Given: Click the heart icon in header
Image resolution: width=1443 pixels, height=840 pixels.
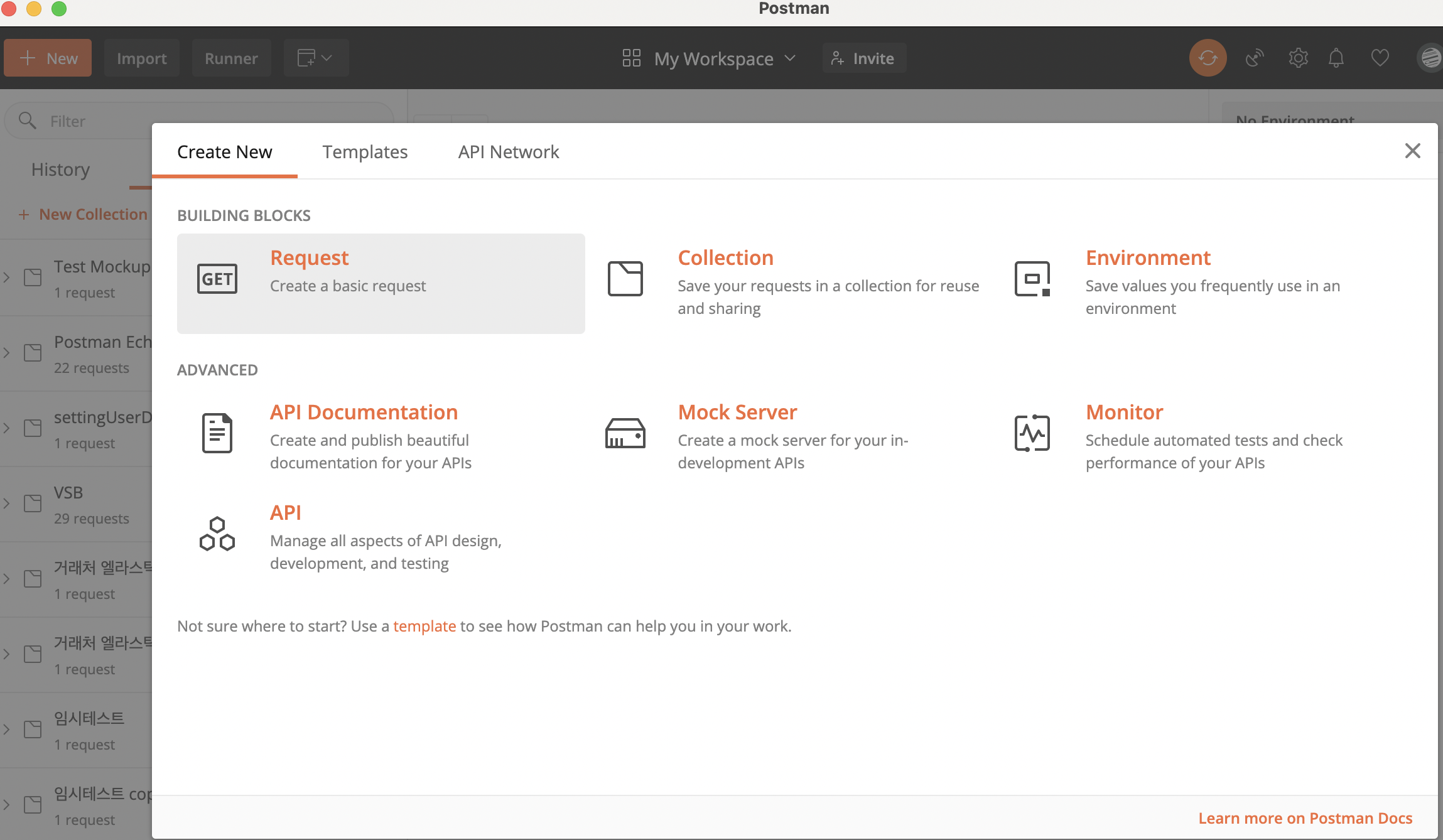Looking at the screenshot, I should click(x=1380, y=58).
